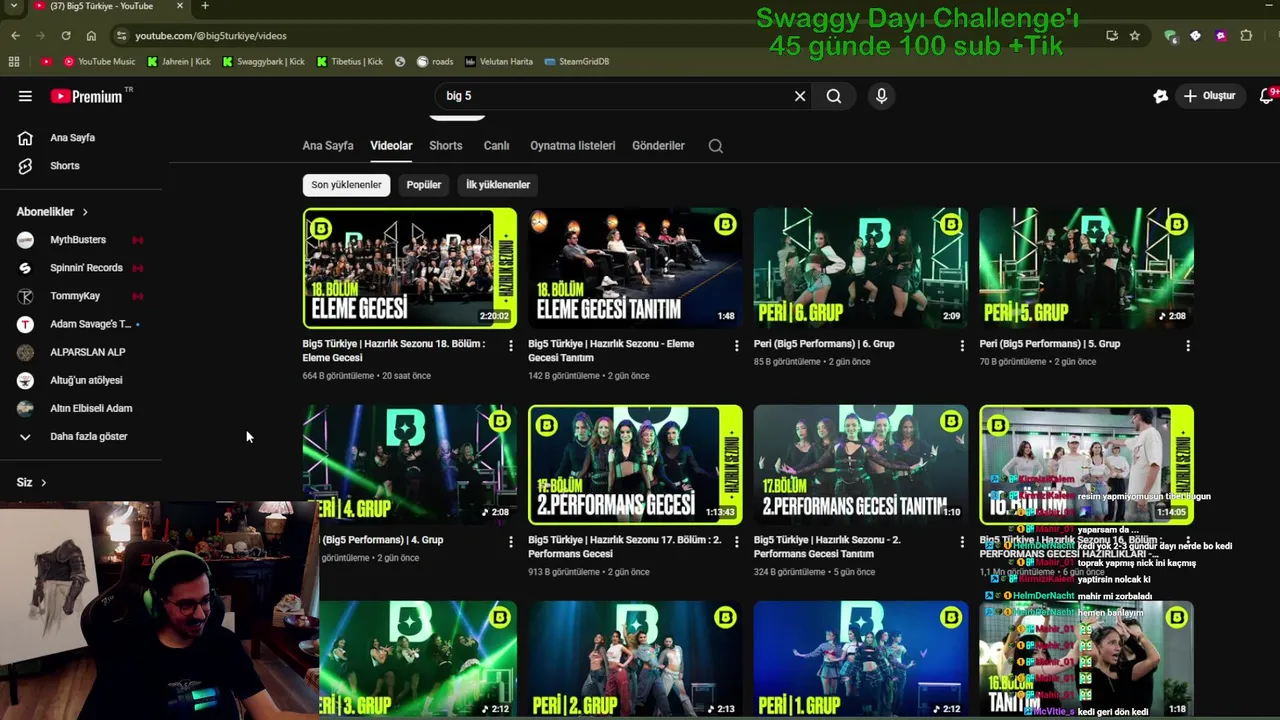The width and height of the screenshot is (1280, 720).
Task: Click the browser address bar URL
Action: (x=210, y=36)
